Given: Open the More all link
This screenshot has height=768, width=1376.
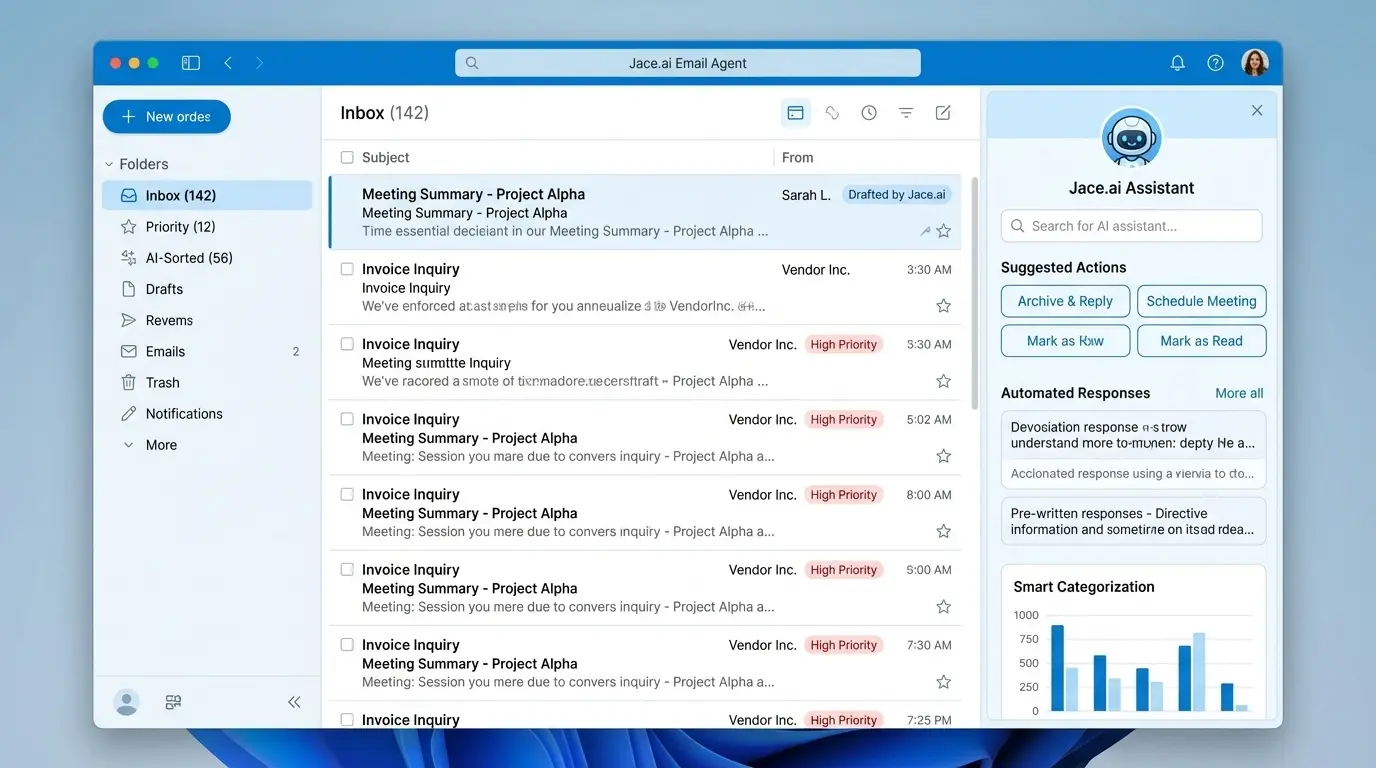Looking at the screenshot, I should click(x=1239, y=393).
